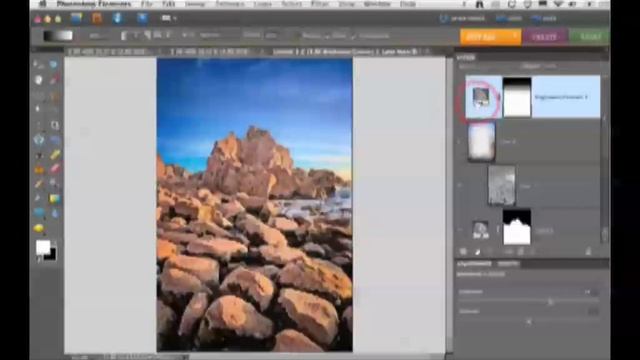Click the Contrast slider handle
The height and width of the screenshot is (360, 640).
(x=529, y=322)
